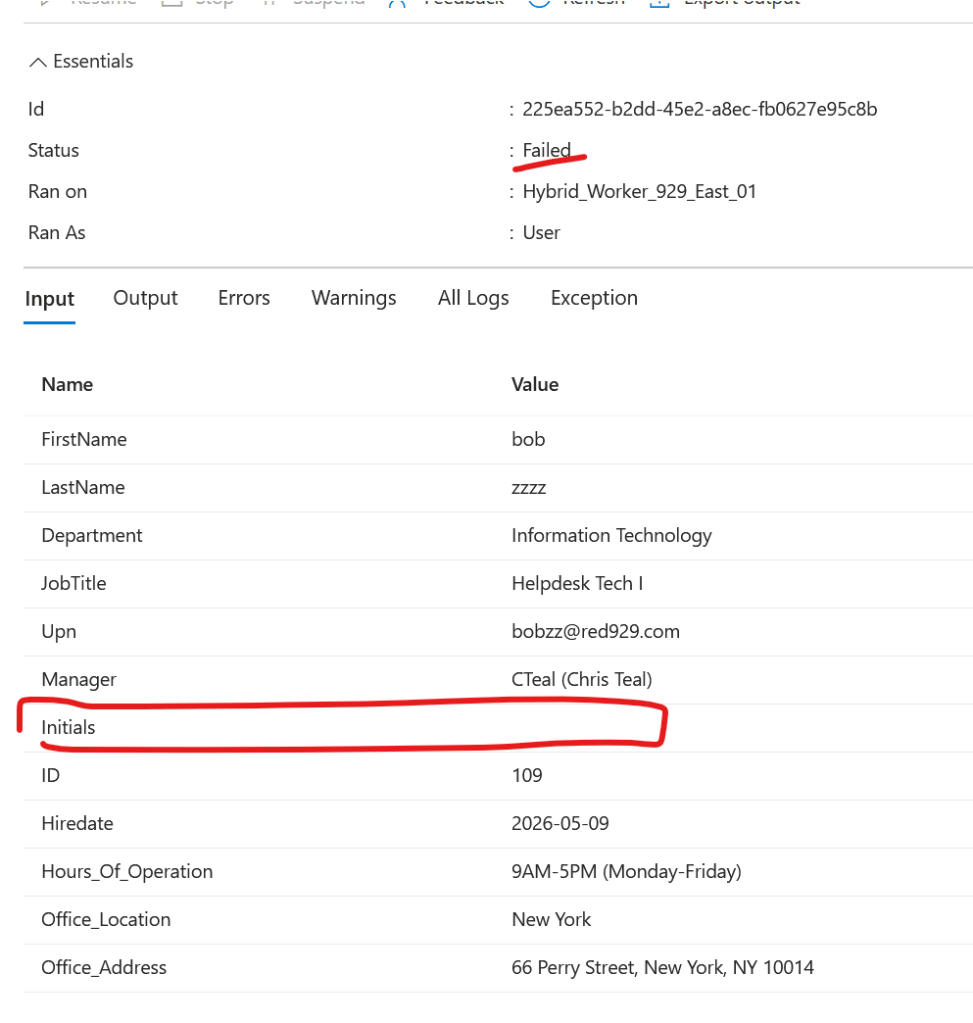The height and width of the screenshot is (1023, 973).
Task: Click the Ran on label
Action: point(57,191)
